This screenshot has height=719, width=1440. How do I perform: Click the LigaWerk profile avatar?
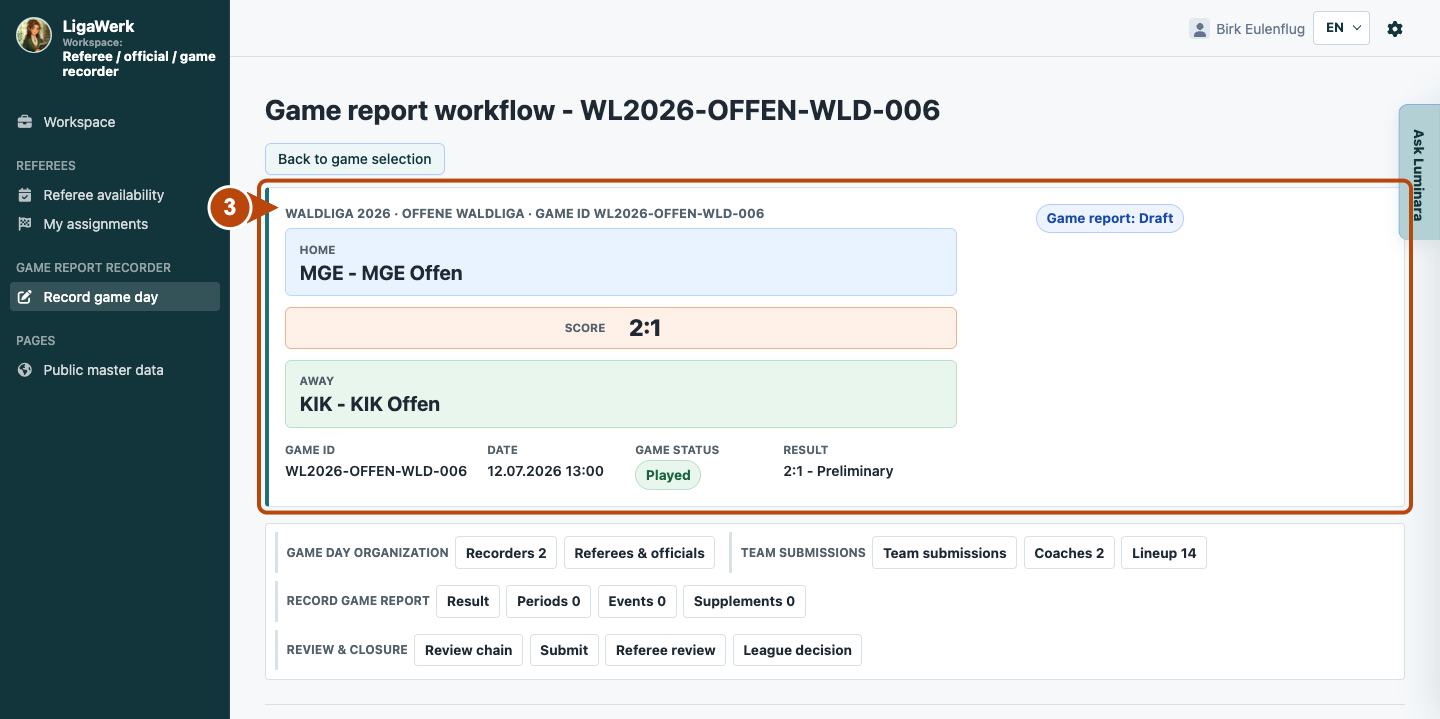click(x=34, y=35)
